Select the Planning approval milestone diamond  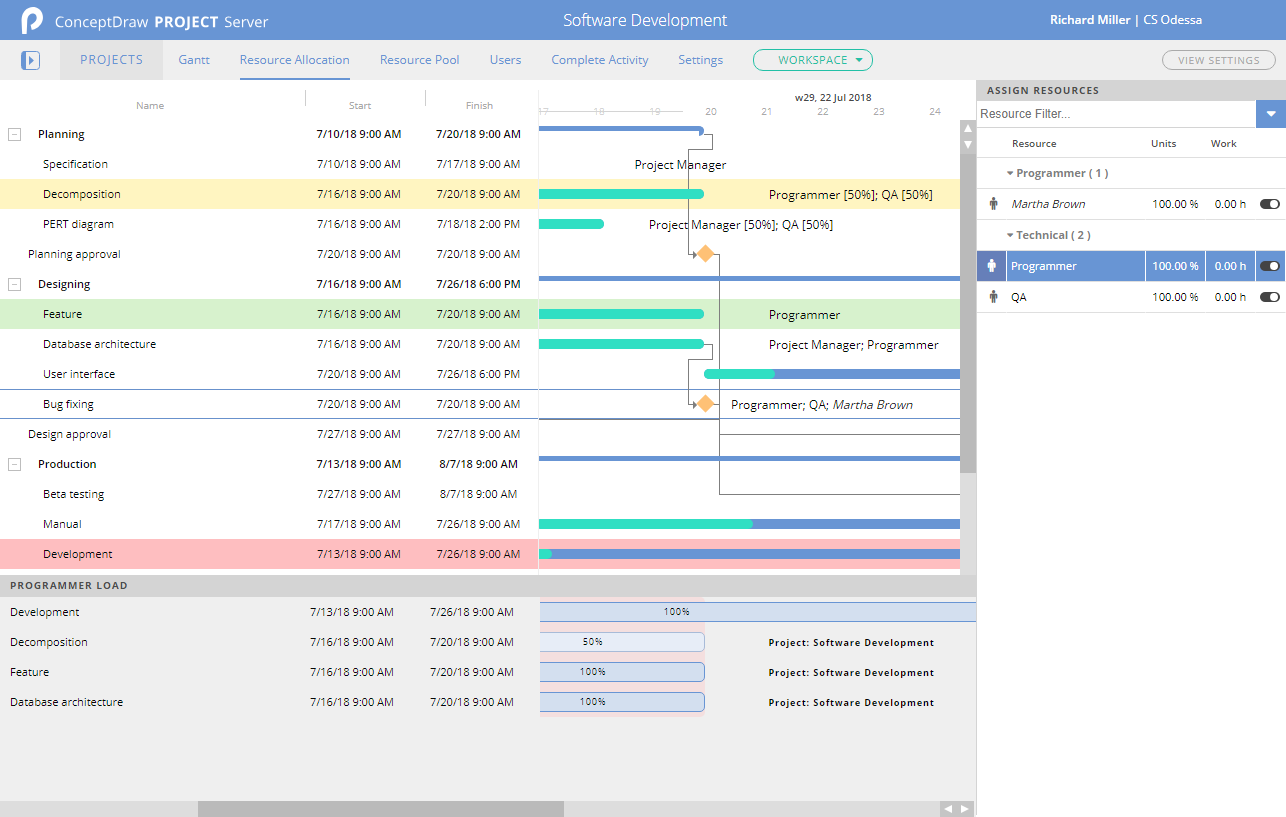click(x=705, y=254)
